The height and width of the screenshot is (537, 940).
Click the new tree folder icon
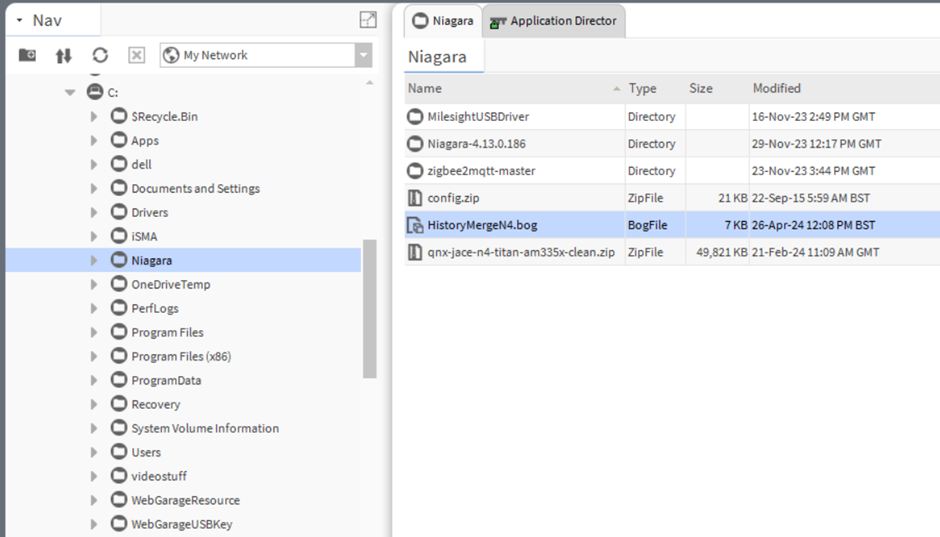[x=28, y=55]
